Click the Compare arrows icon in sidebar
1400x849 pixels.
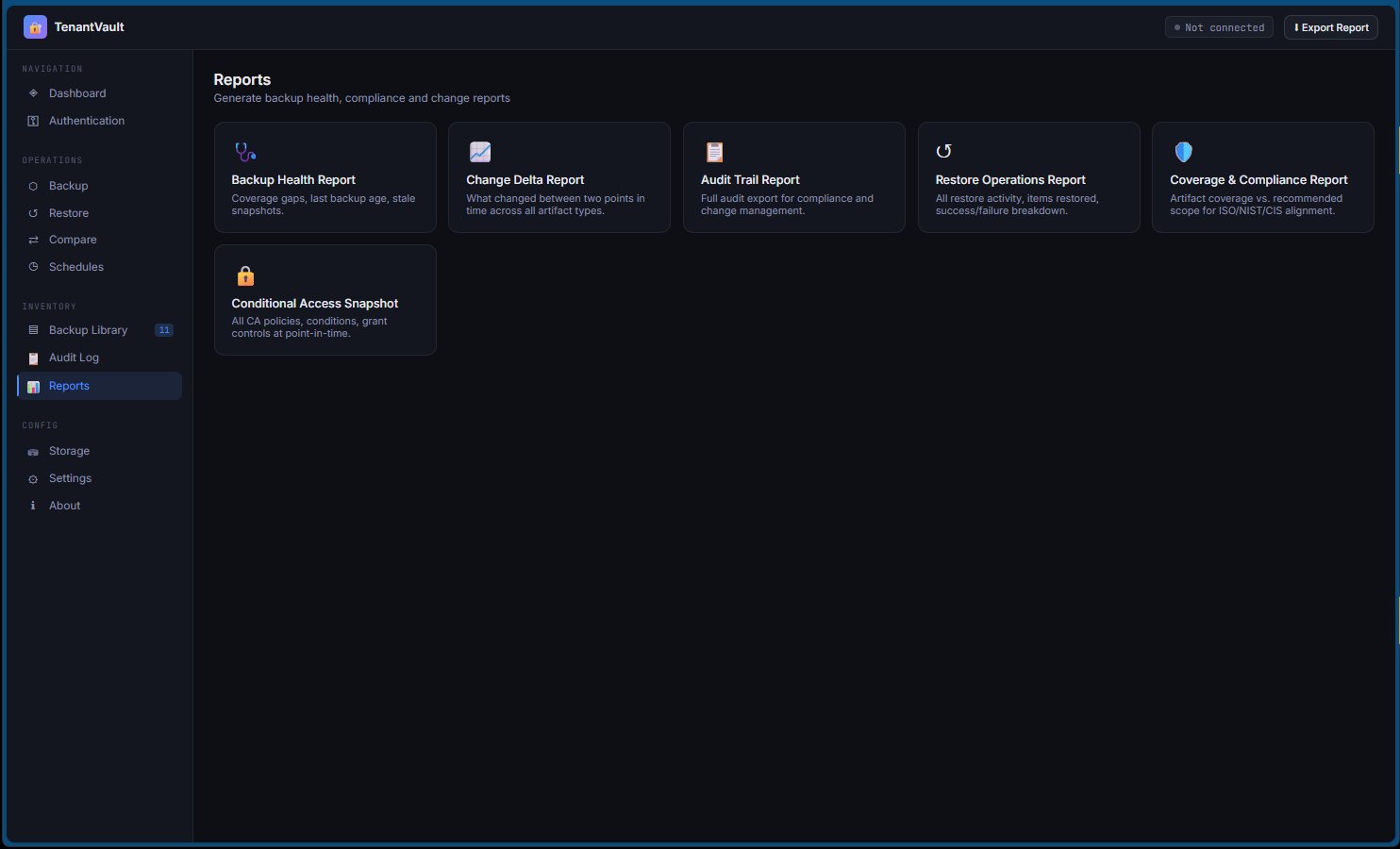point(33,240)
